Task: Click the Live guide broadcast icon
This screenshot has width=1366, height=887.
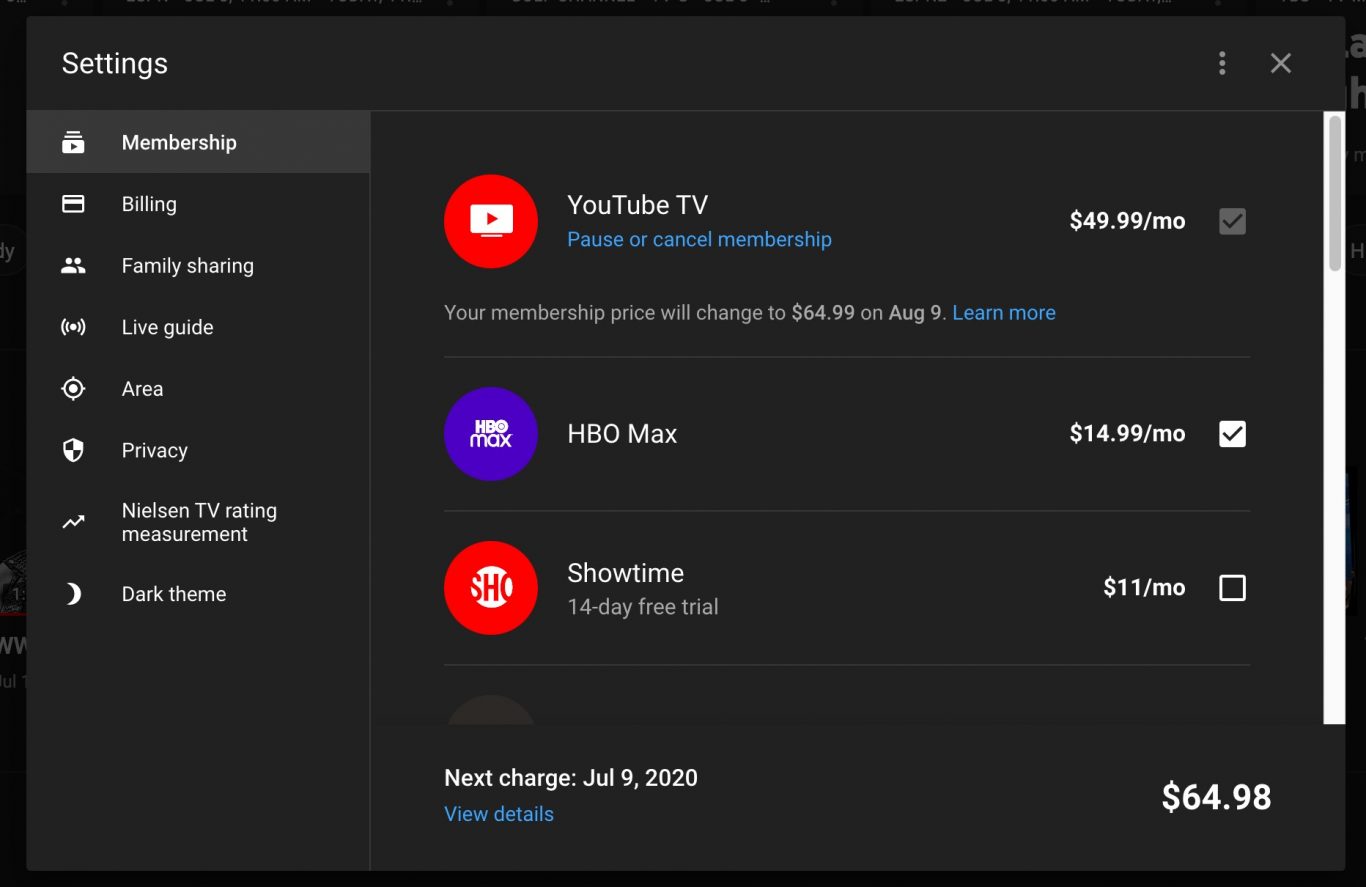Action: click(x=73, y=327)
